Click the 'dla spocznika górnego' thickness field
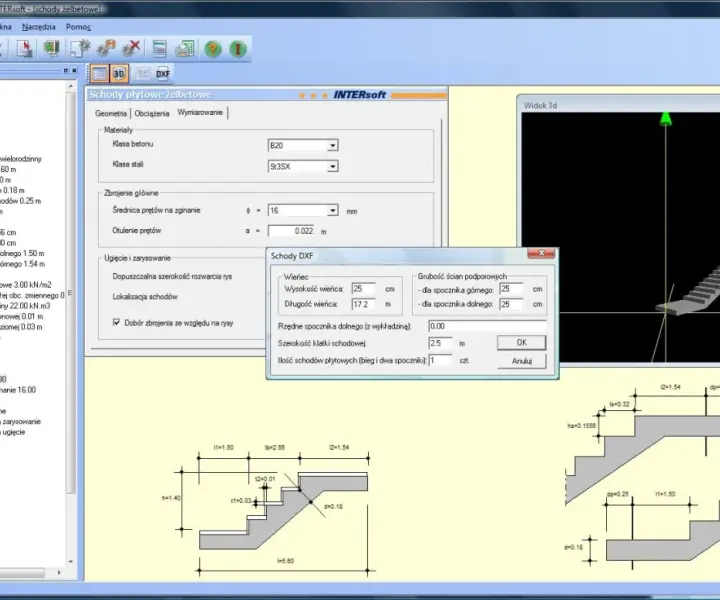This screenshot has width=720, height=600. (x=512, y=289)
